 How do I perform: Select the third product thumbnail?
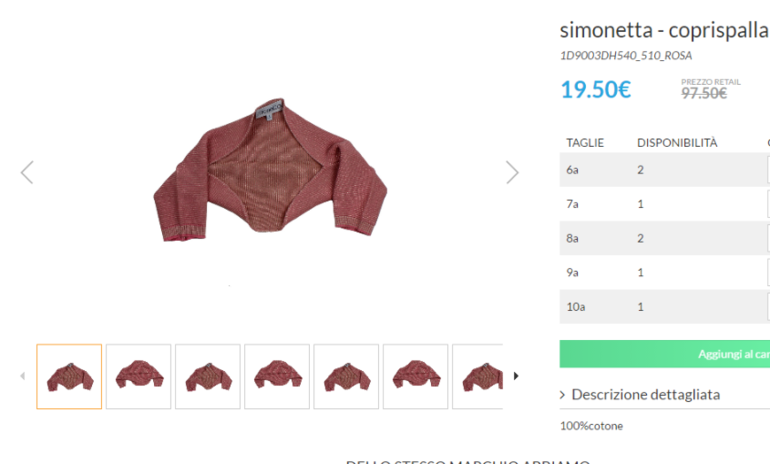point(207,376)
